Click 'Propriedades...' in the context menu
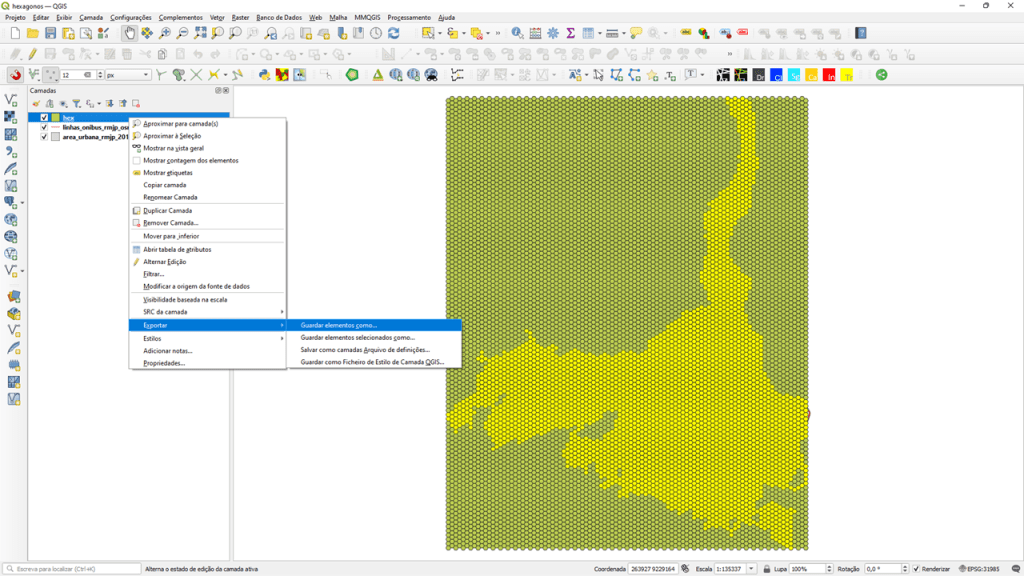The height and width of the screenshot is (576, 1024). [164, 363]
